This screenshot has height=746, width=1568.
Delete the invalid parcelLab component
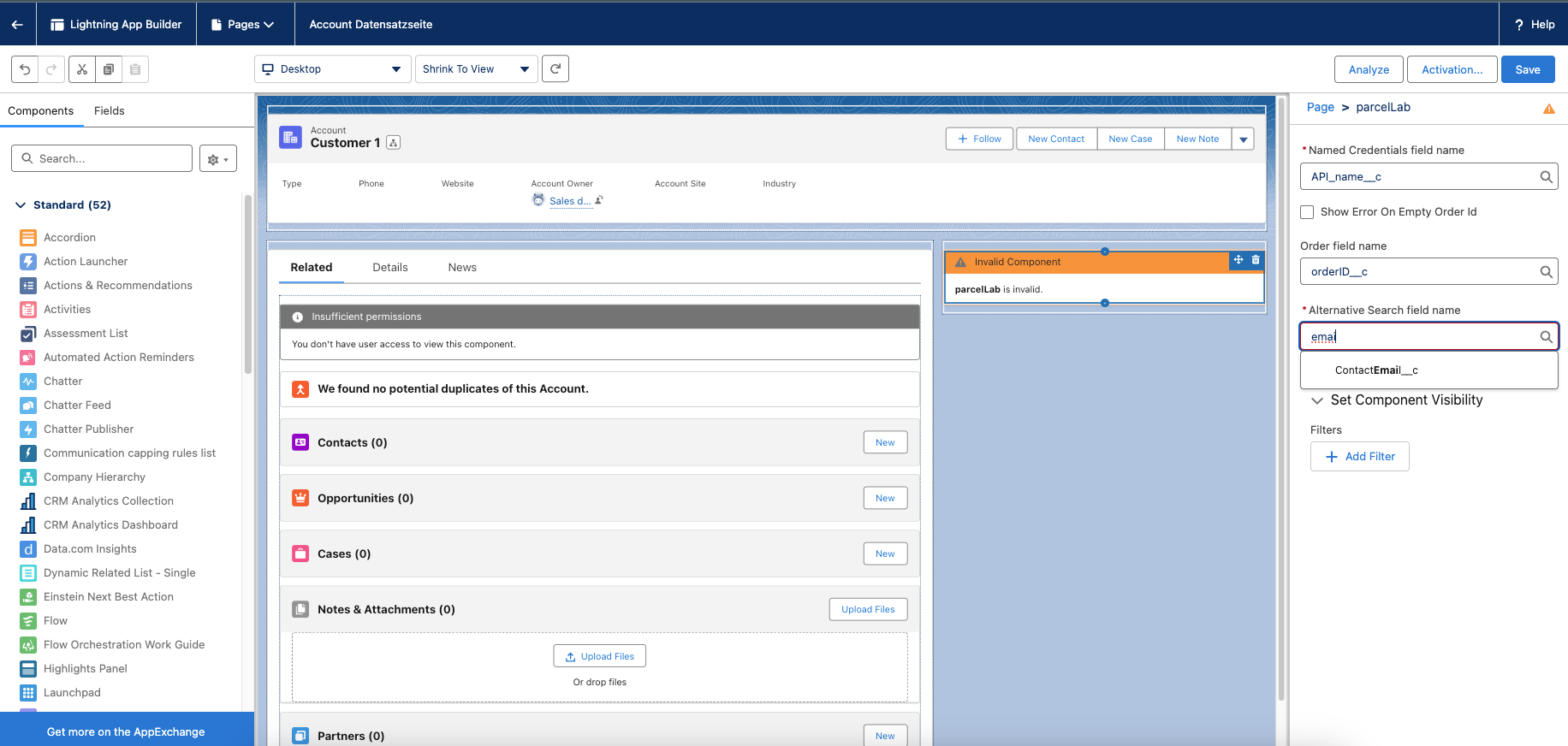pyautogui.click(x=1256, y=260)
